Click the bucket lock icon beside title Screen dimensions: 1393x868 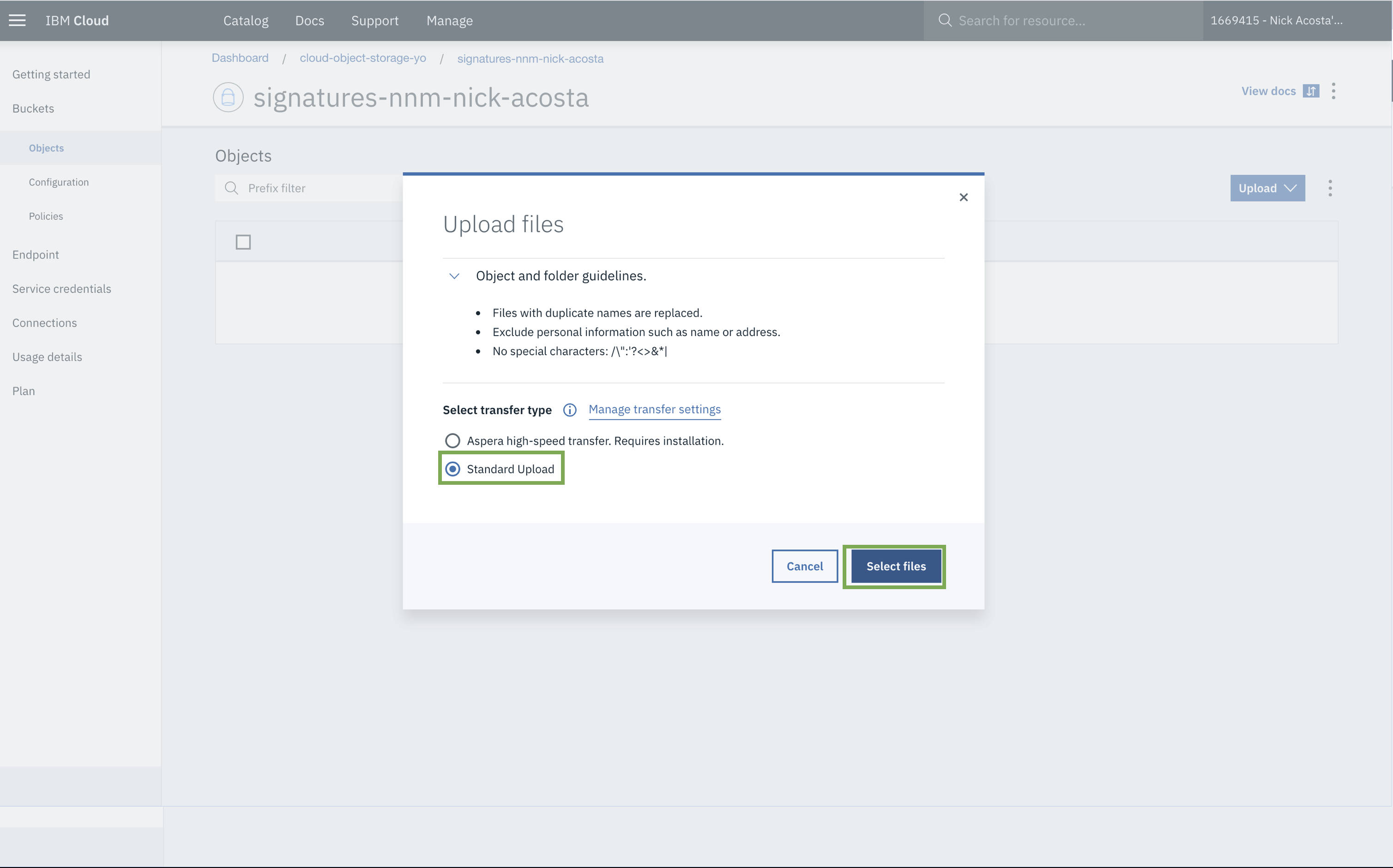click(x=228, y=97)
